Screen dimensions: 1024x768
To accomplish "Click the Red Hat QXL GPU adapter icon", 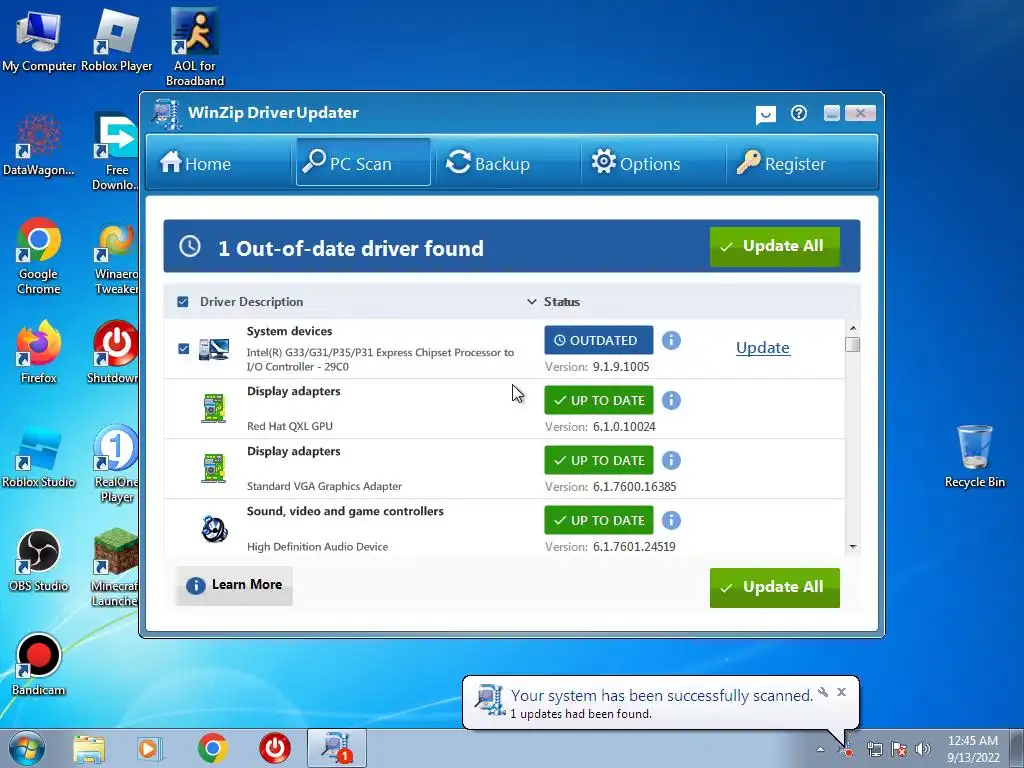I will [x=214, y=409].
